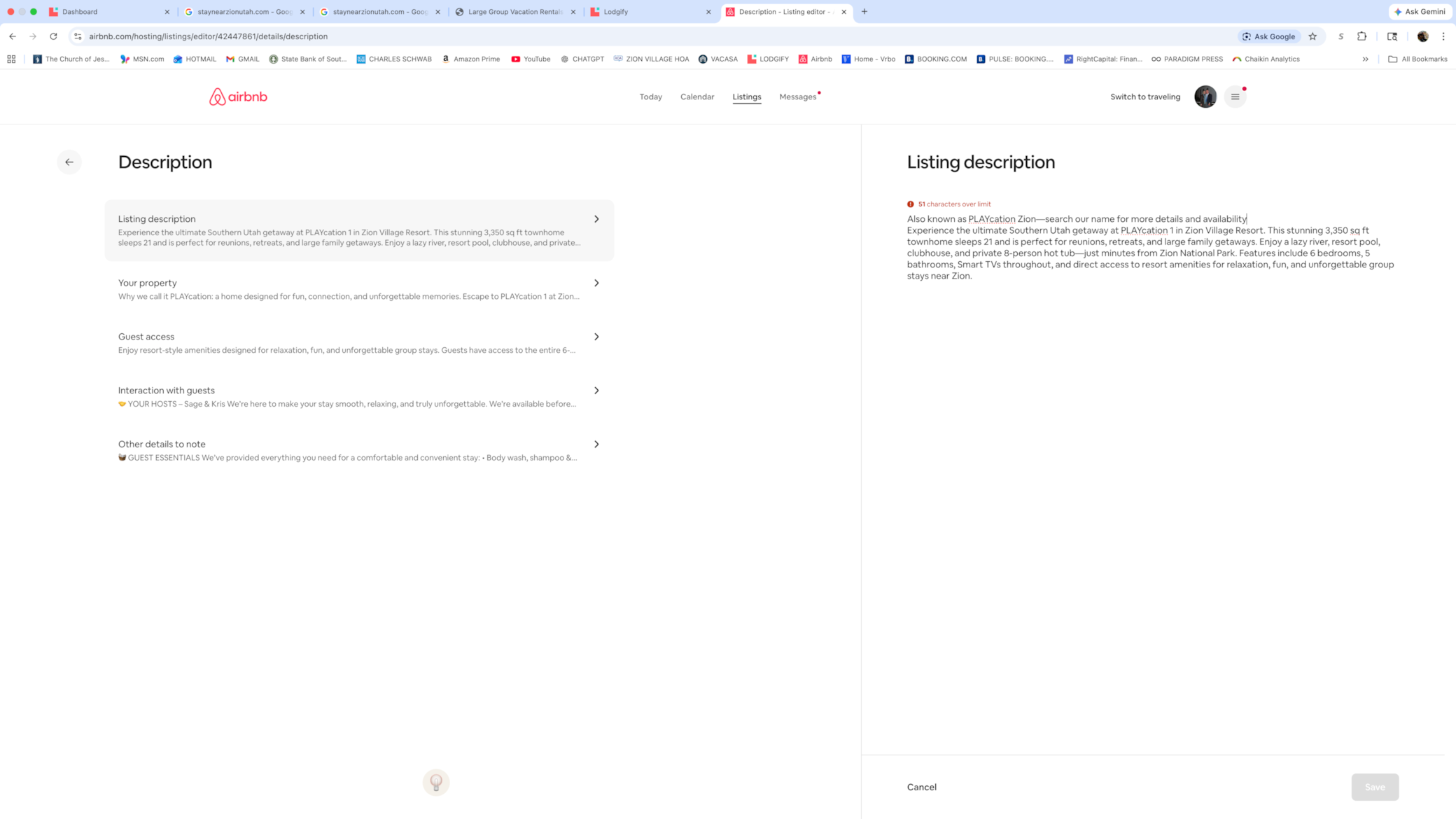The height and width of the screenshot is (819, 1456).
Task: Open the ZION VILLAGE HOA bookmark
Action: coord(651,59)
